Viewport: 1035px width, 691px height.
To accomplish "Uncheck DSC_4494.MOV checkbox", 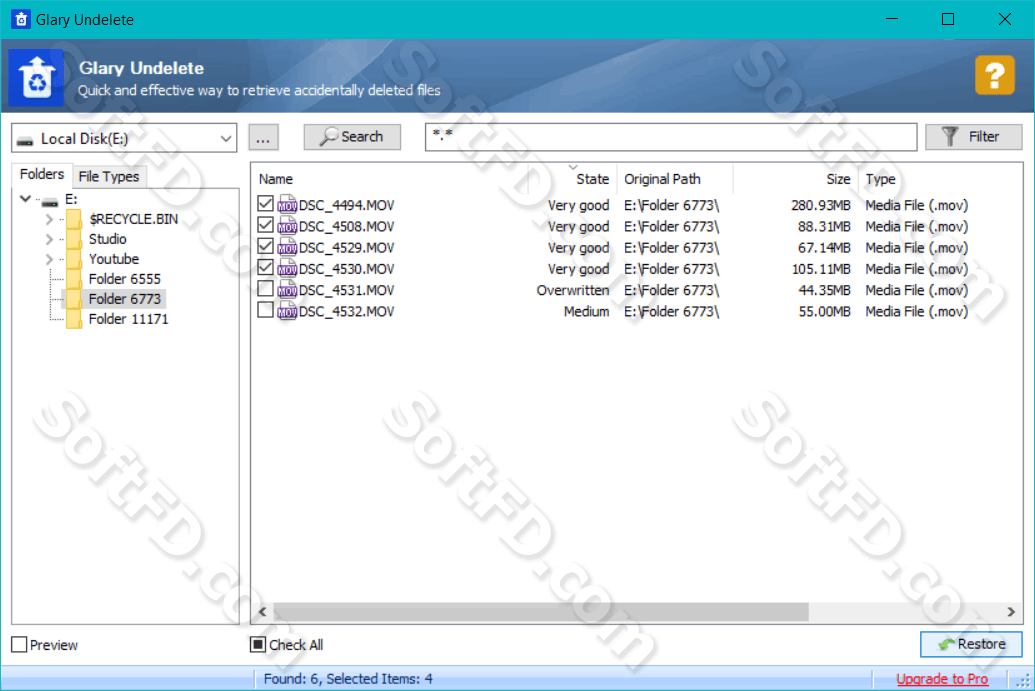I will [x=265, y=204].
